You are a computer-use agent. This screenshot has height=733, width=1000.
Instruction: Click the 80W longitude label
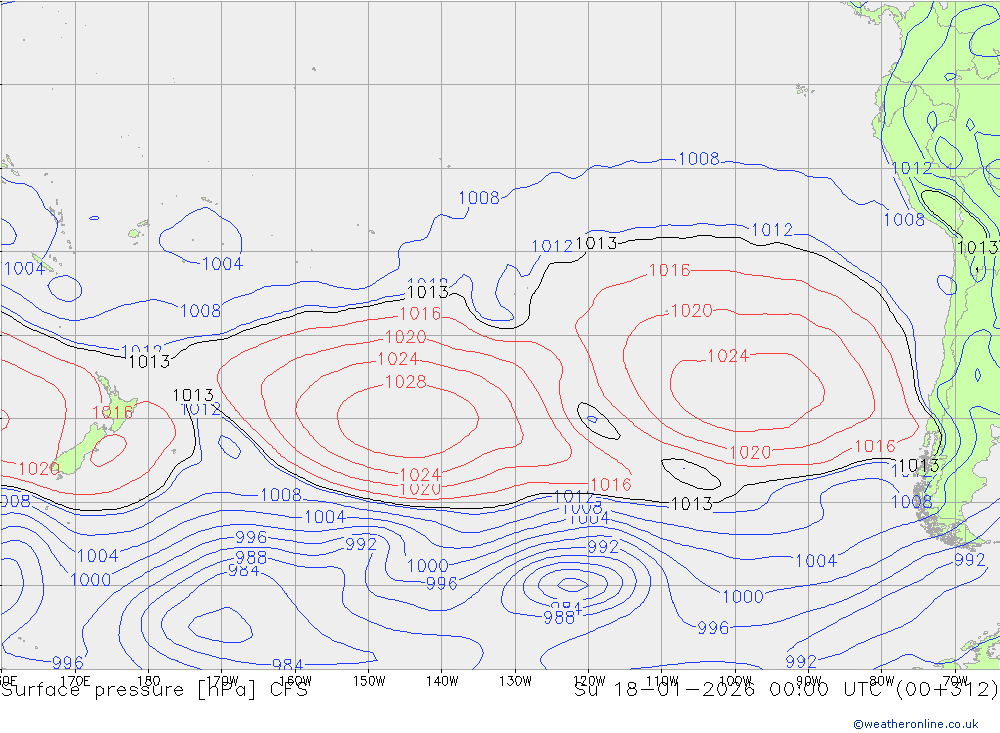click(x=882, y=681)
